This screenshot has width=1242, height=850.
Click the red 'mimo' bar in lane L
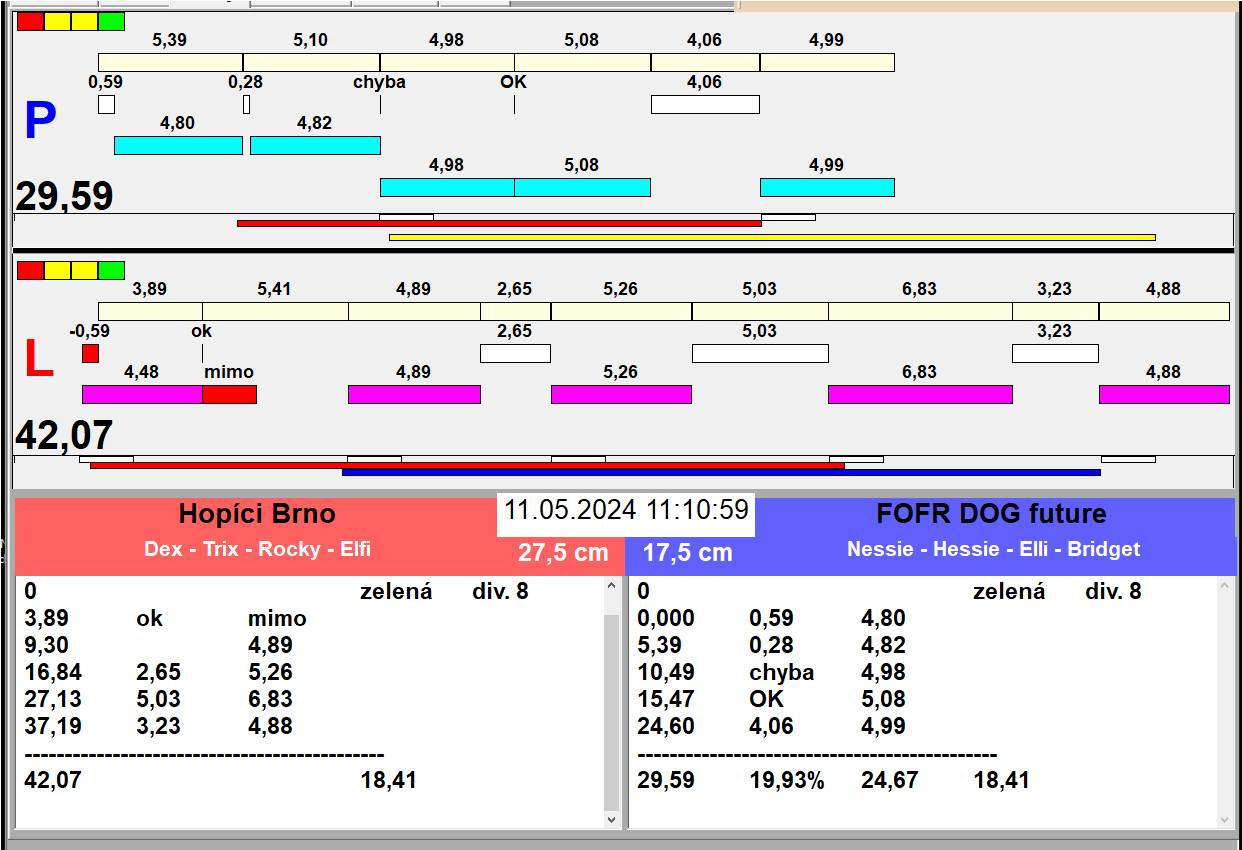click(229, 394)
